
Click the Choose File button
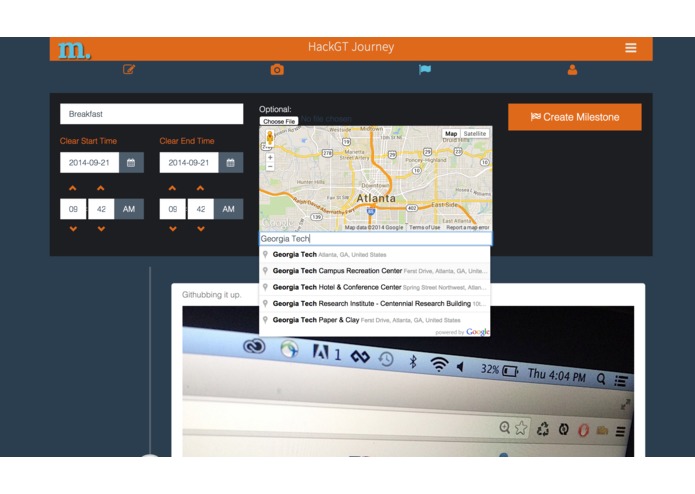[x=279, y=121]
